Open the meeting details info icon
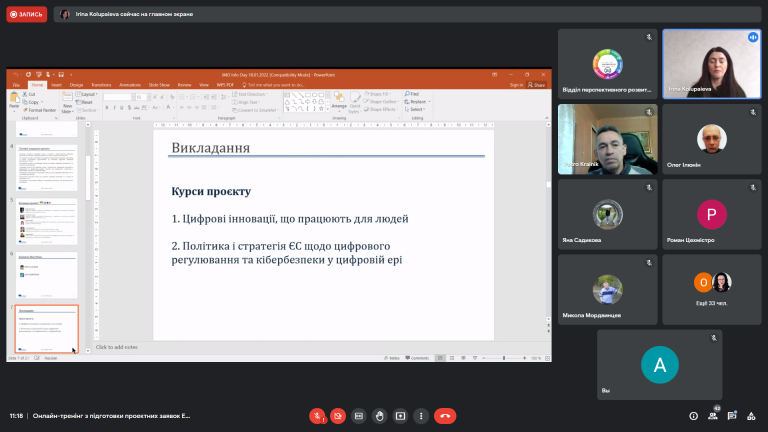The image size is (768, 432). 694,416
